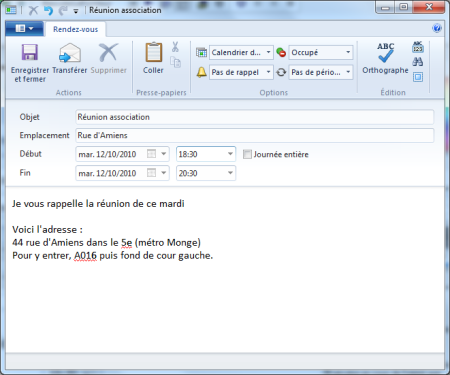Click the redo arrow in title bar
Screen dimensions: 450x375
(63, 11)
